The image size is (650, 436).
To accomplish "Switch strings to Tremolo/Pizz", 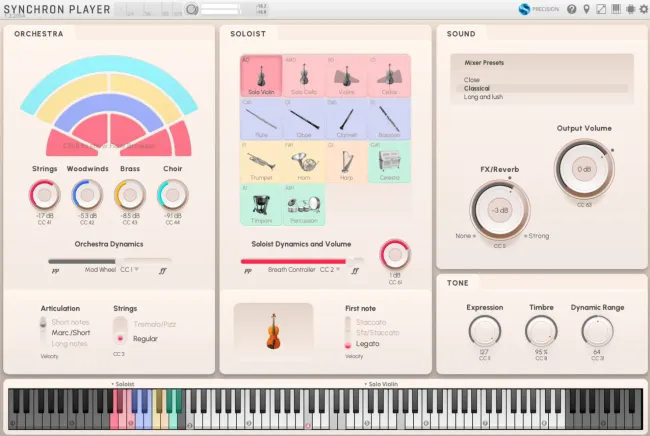I will (x=154, y=324).
